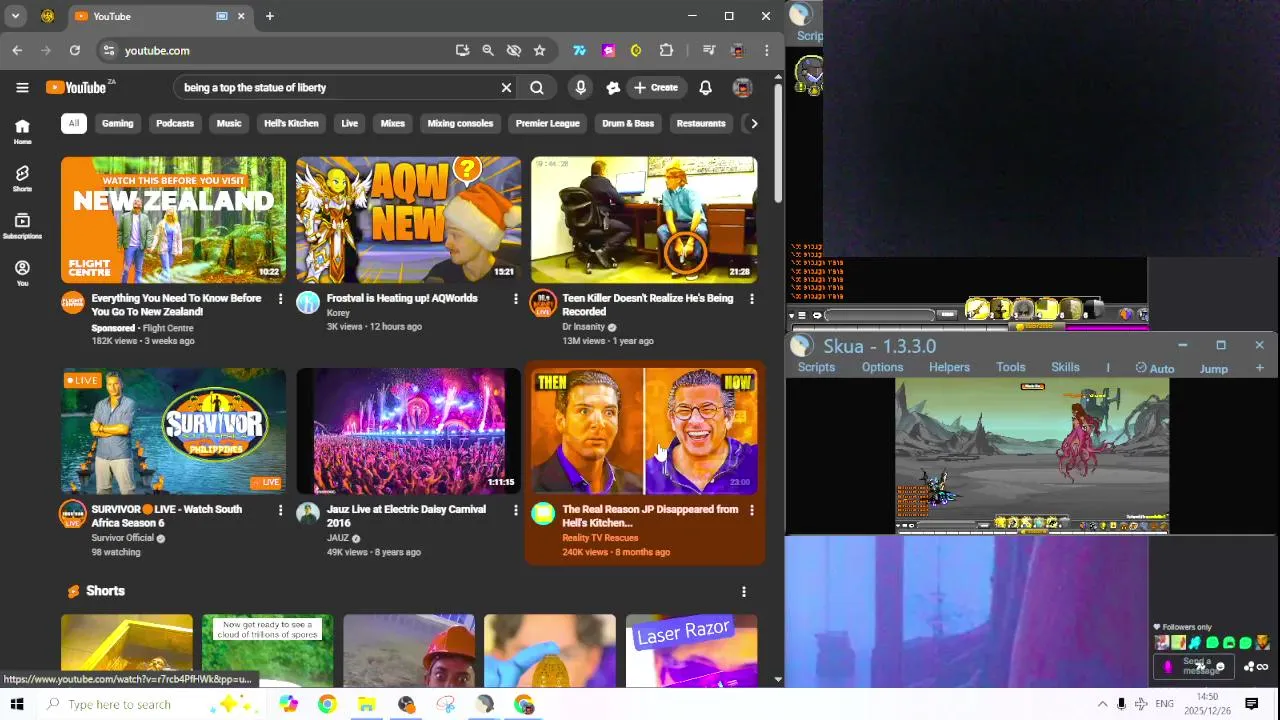Image resolution: width=1280 pixels, height=720 pixels.
Task: Select the Music filter chip
Action: click(229, 123)
